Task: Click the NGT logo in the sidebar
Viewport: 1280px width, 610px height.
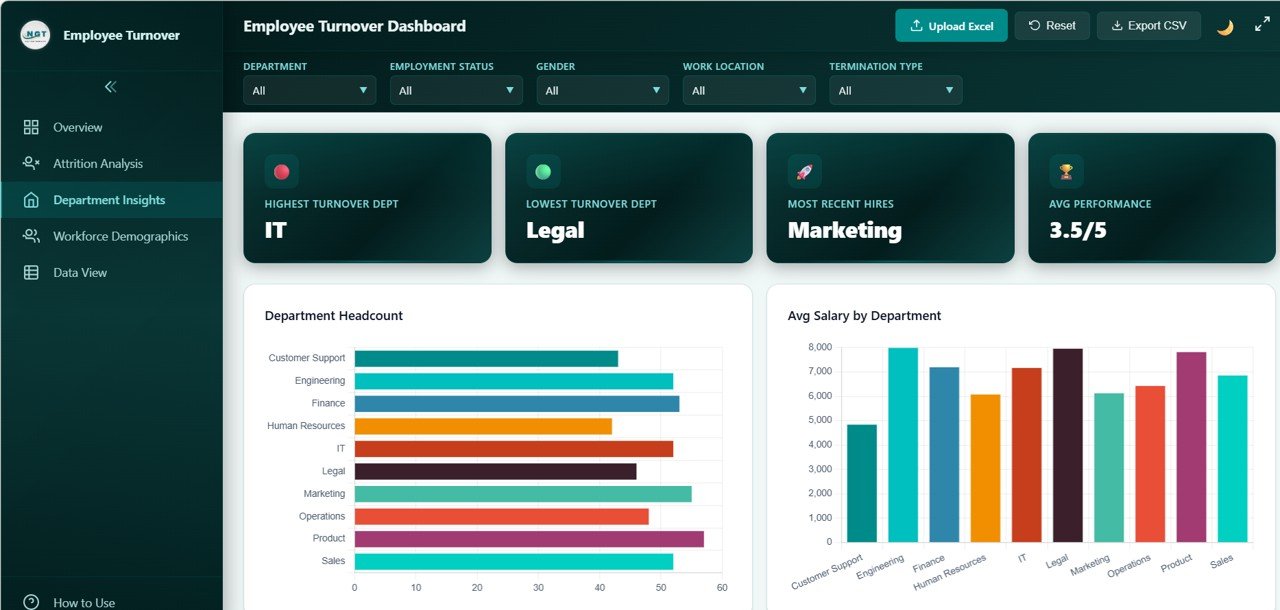Action: click(x=33, y=33)
